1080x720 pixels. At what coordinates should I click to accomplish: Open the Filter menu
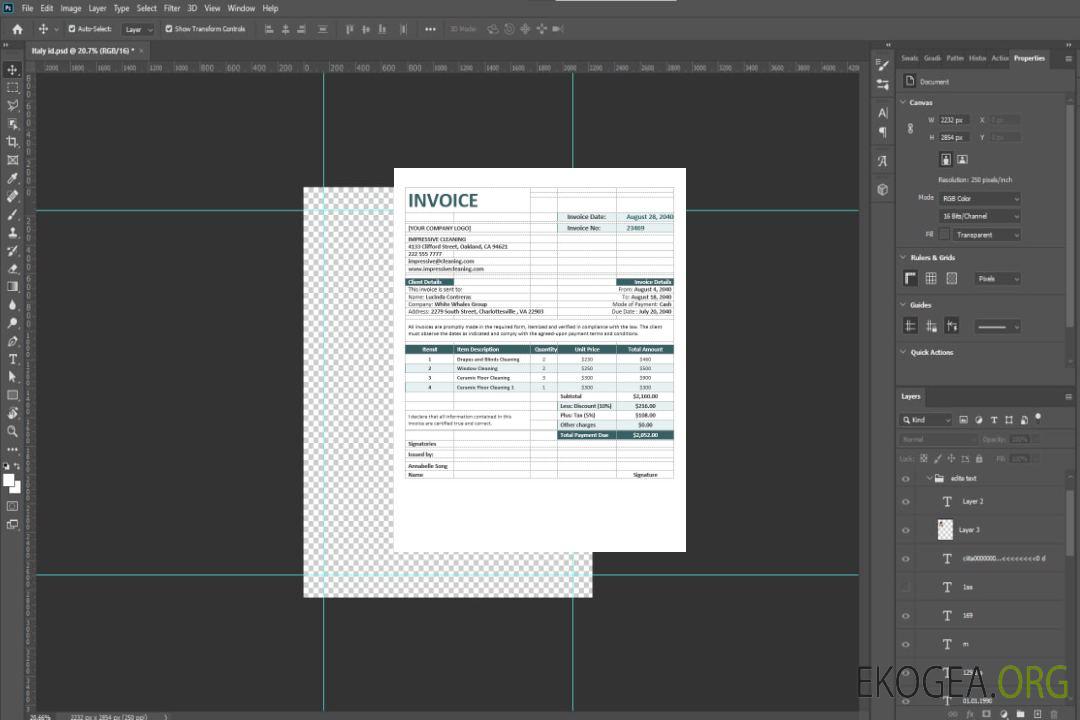coord(172,8)
